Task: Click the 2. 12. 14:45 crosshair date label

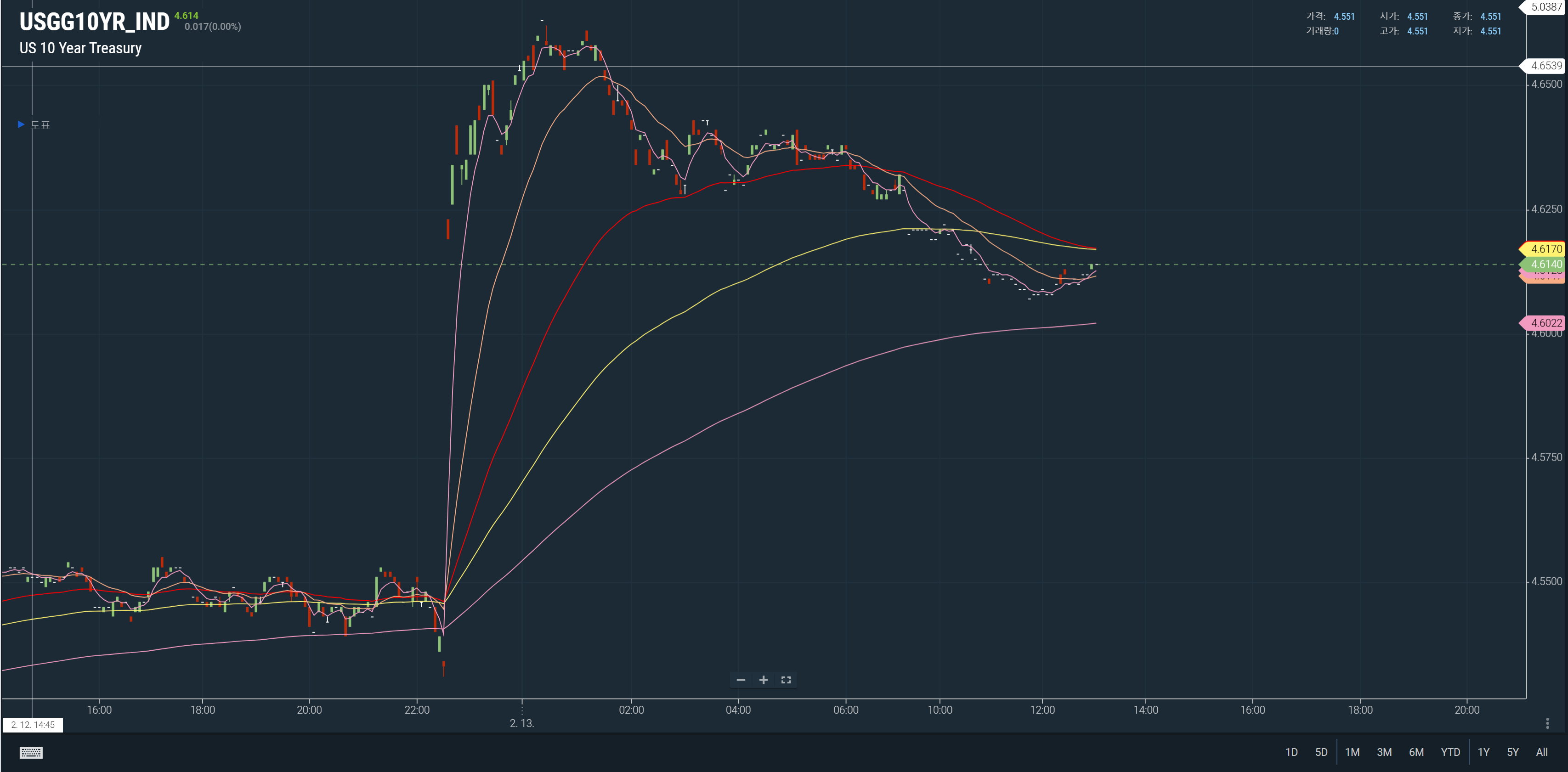Action: (33, 725)
